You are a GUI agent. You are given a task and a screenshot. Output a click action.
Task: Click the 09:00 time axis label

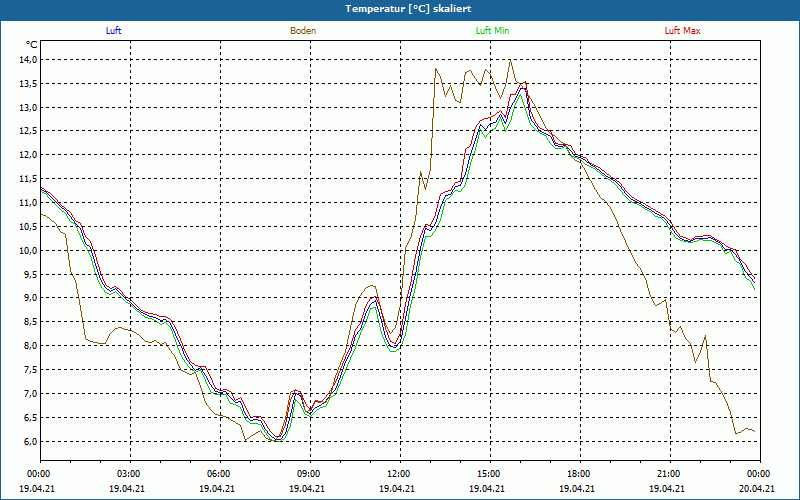pyautogui.click(x=310, y=474)
